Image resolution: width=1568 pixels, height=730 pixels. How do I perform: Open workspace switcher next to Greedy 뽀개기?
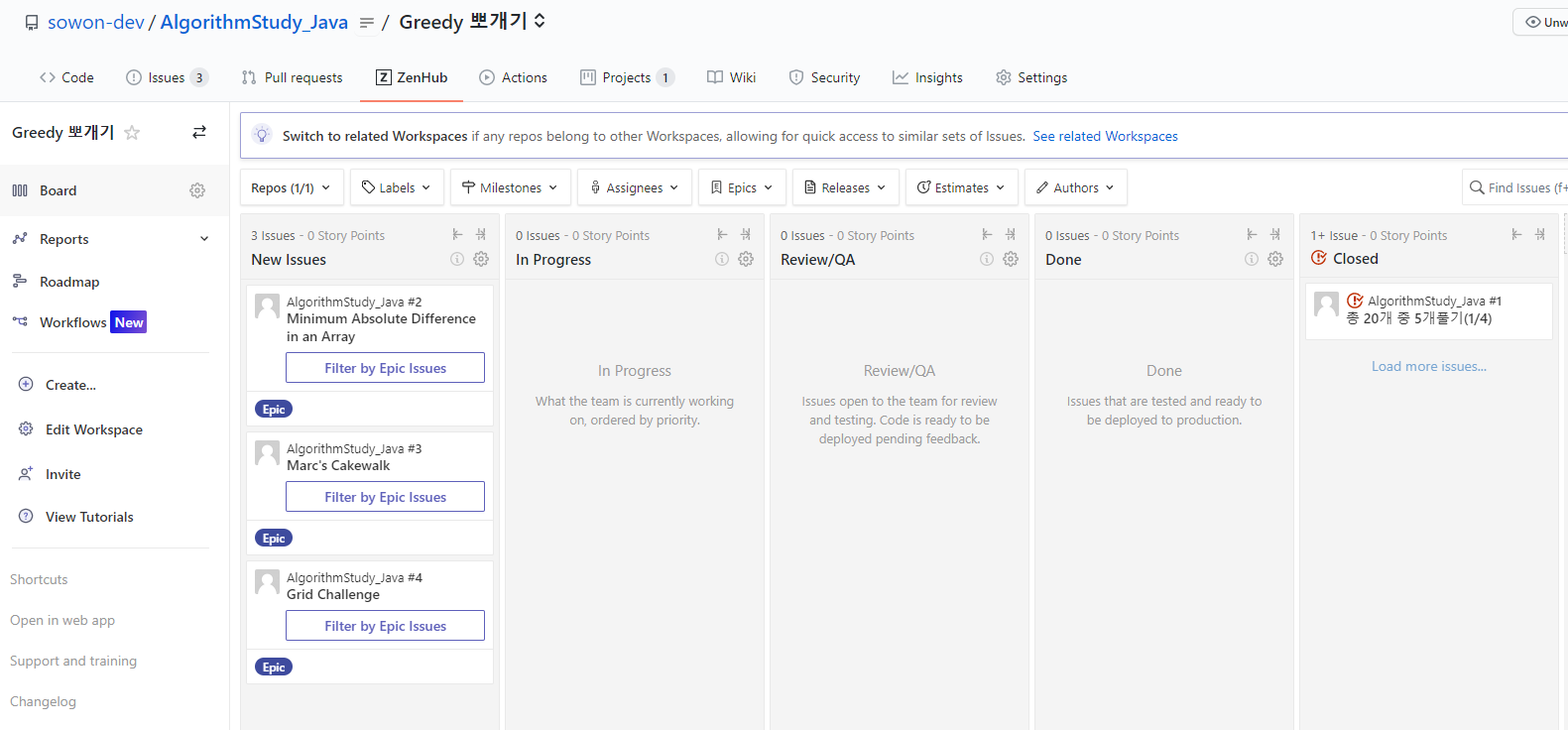(x=540, y=21)
